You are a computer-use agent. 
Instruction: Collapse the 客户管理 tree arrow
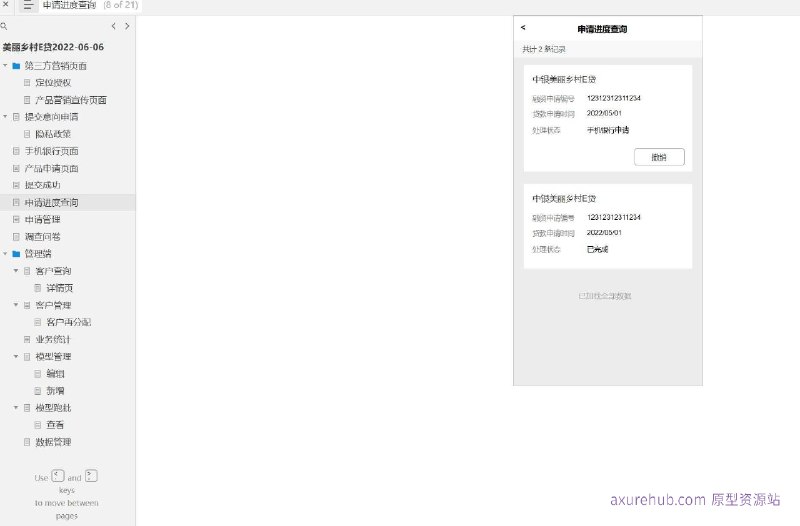16,305
